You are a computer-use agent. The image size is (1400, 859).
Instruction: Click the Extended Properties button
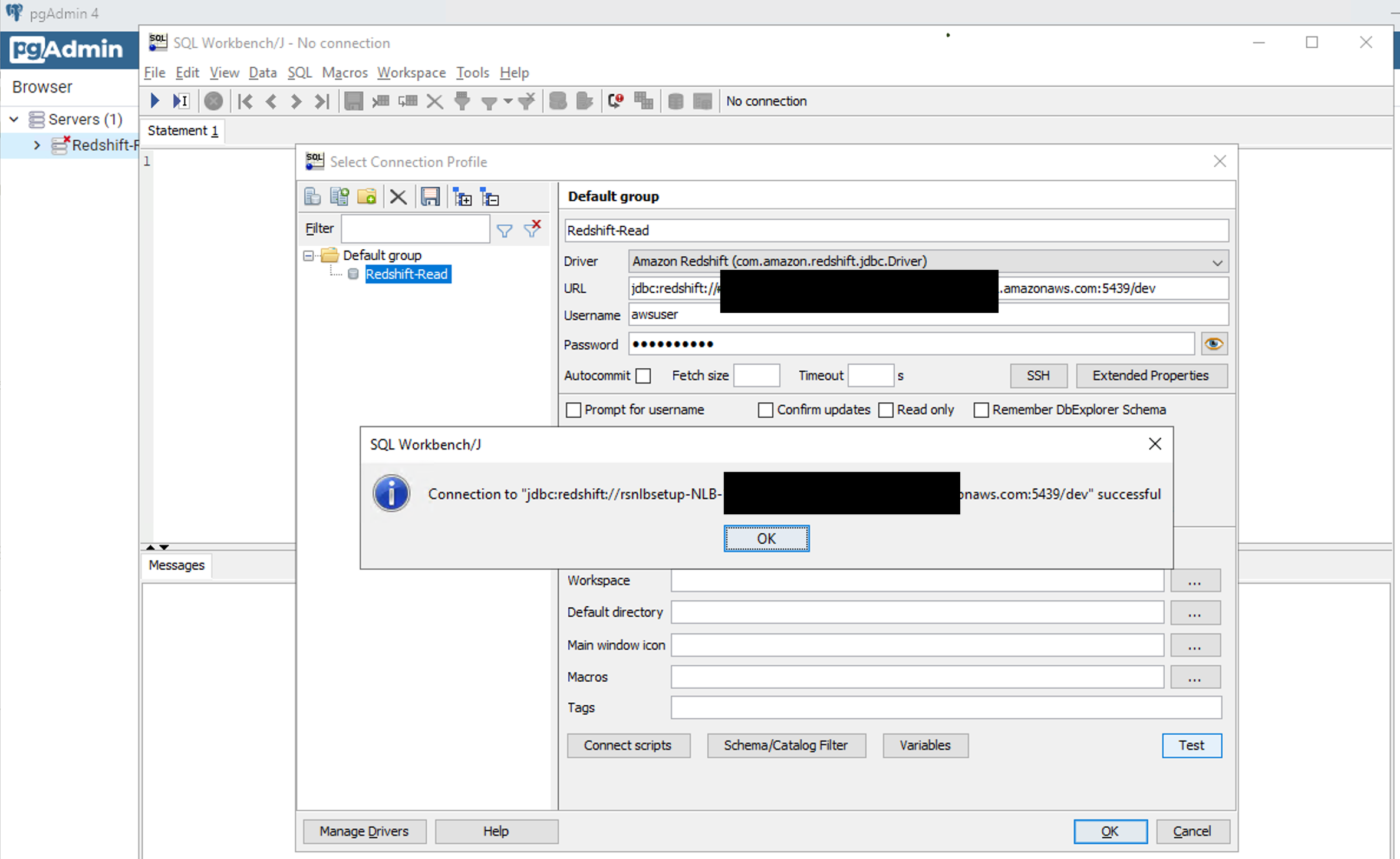pyautogui.click(x=1151, y=376)
